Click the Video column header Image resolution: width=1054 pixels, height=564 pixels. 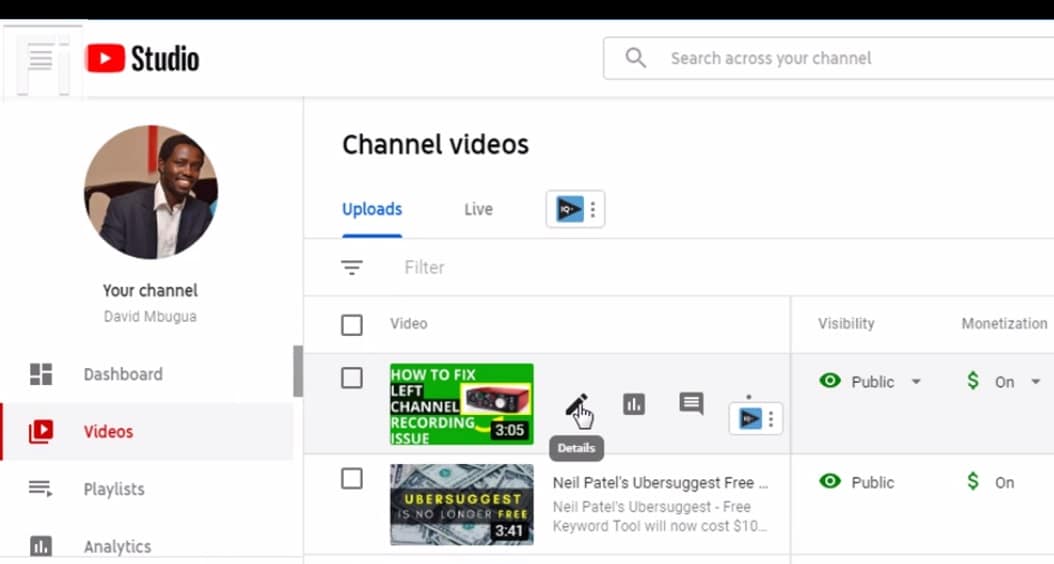pyautogui.click(x=409, y=323)
